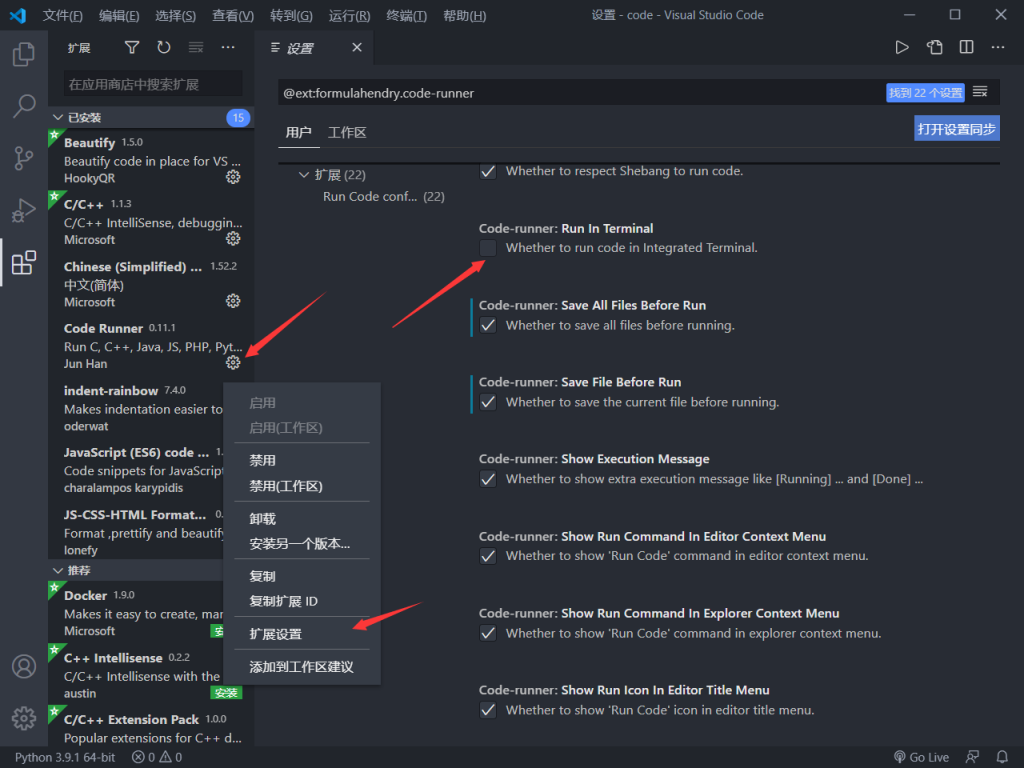Enable the Run In Terminal checkbox
This screenshot has width=1024, height=768.
pyautogui.click(x=488, y=248)
